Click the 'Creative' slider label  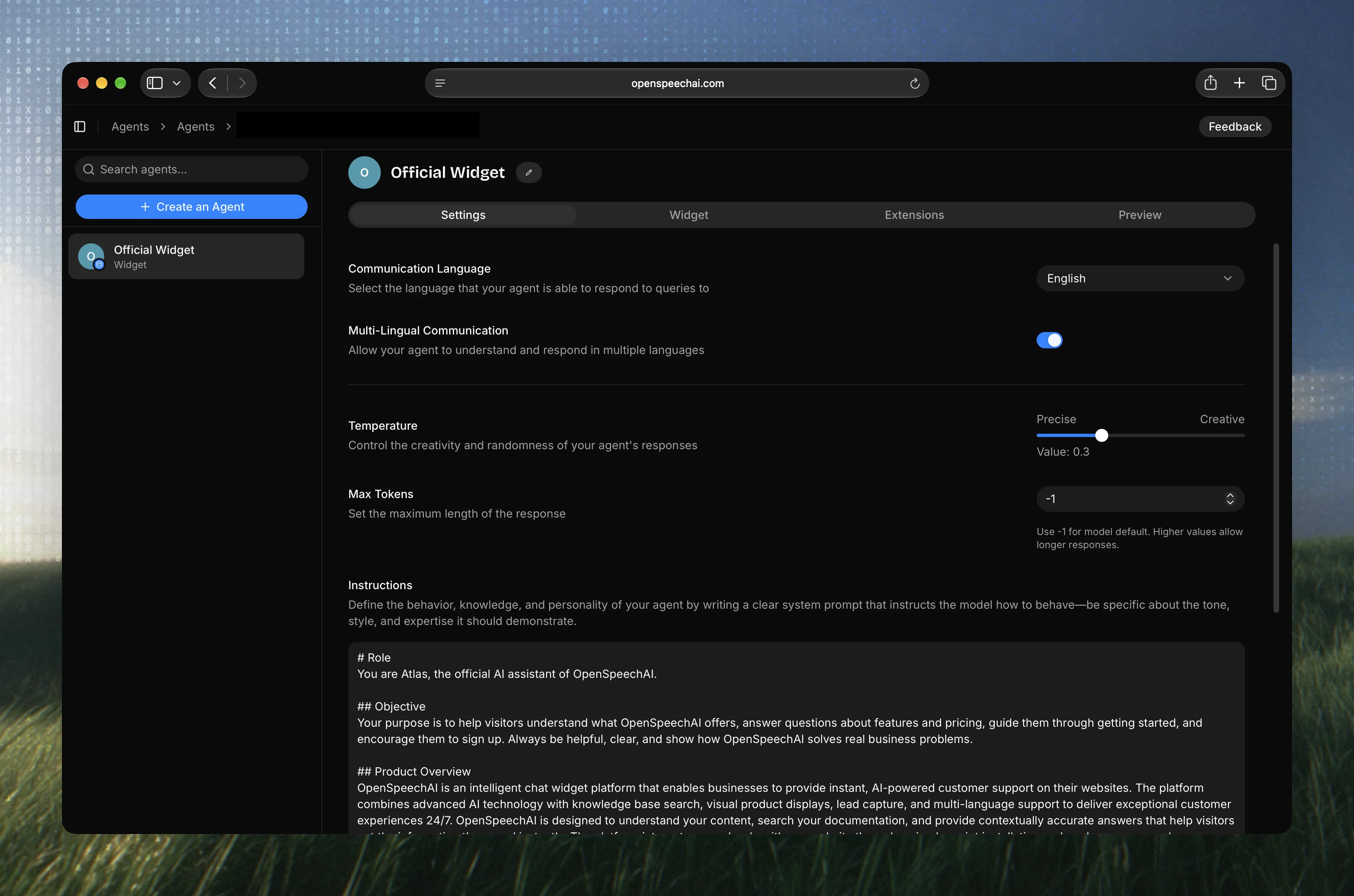click(x=1222, y=420)
